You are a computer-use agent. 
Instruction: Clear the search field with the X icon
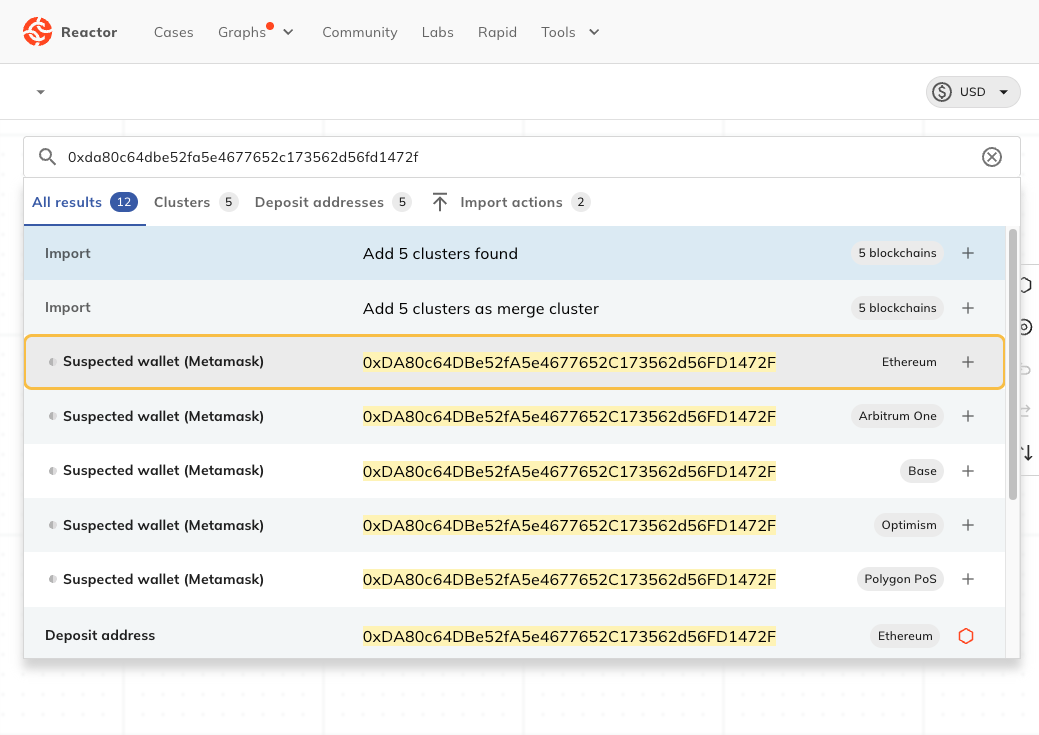pos(991,157)
